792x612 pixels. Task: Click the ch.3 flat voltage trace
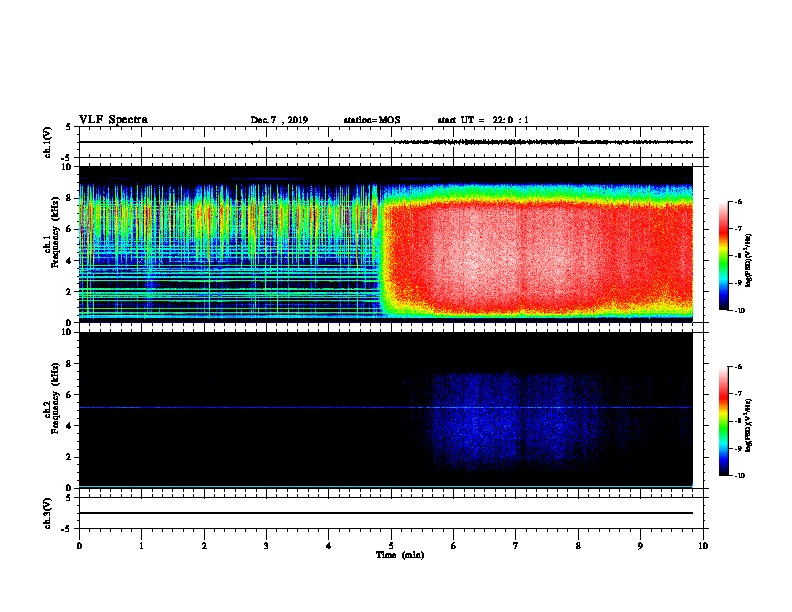pos(386,513)
